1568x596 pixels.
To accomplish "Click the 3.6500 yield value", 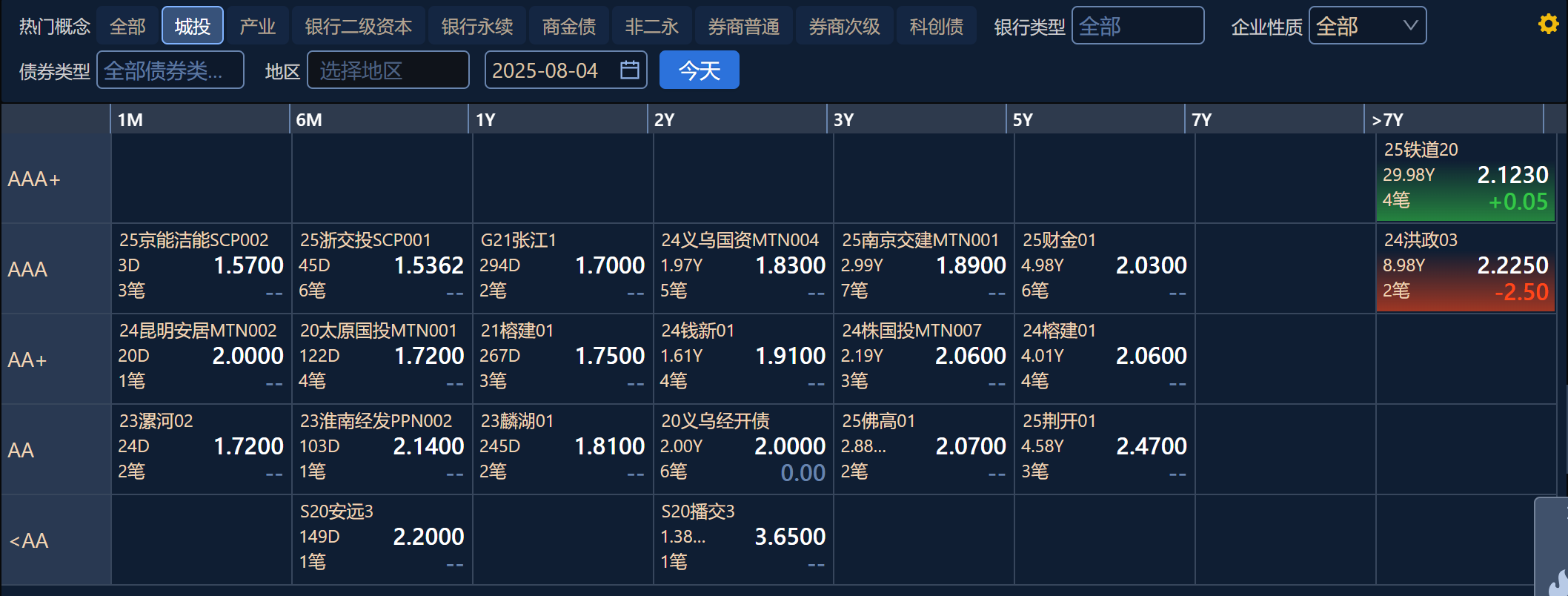I will point(790,537).
